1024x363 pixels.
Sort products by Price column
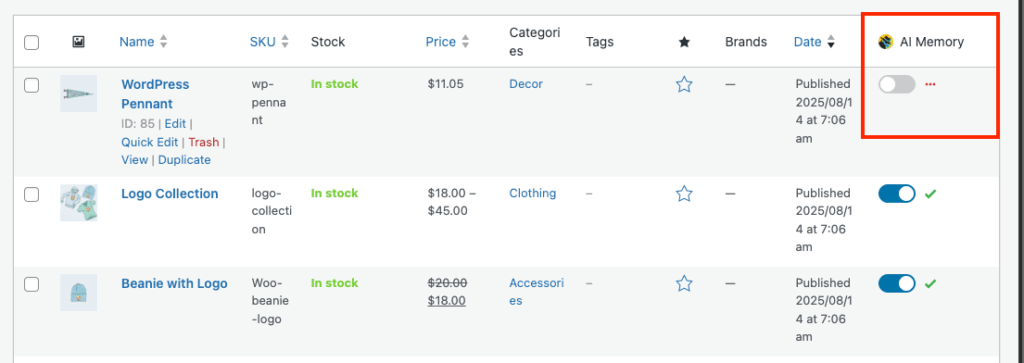pyautogui.click(x=447, y=42)
